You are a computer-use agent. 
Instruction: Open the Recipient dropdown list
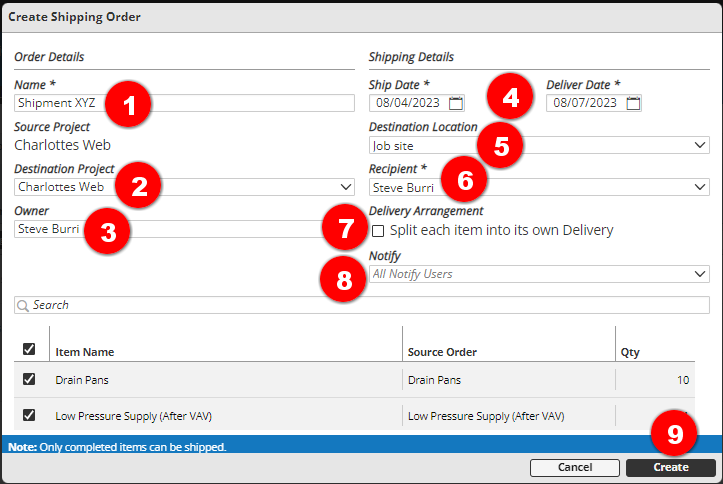[x=700, y=187]
